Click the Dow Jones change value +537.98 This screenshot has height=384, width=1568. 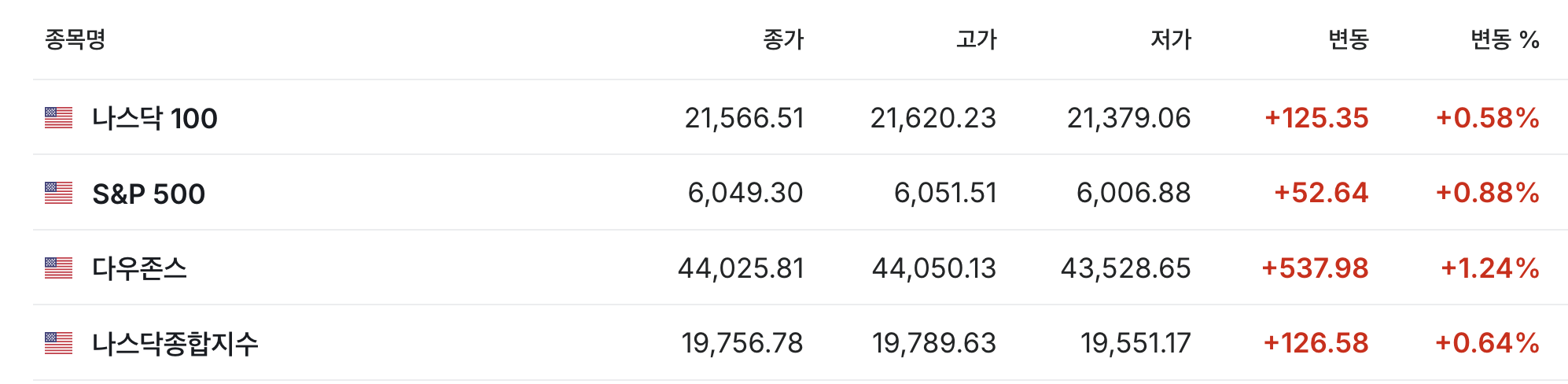tap(1315, 268)
